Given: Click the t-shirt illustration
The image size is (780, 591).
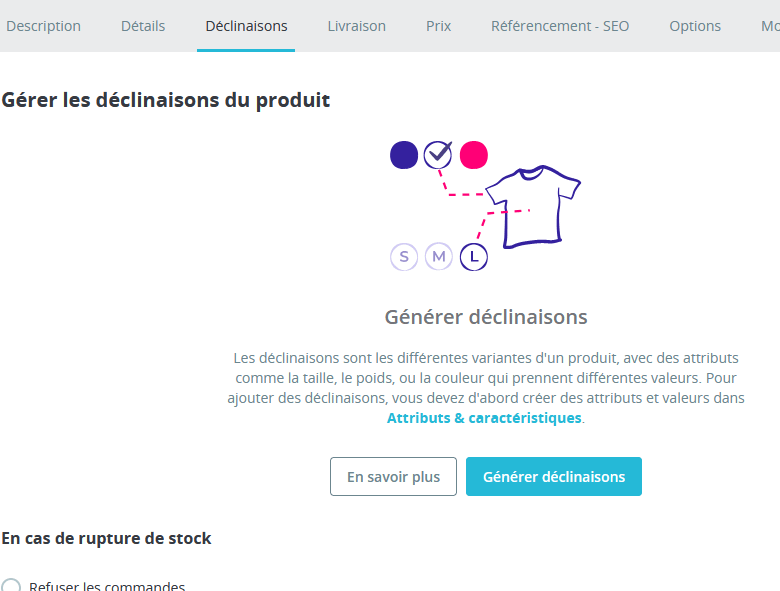Looking at the screenshot, I should pos(531,207).
